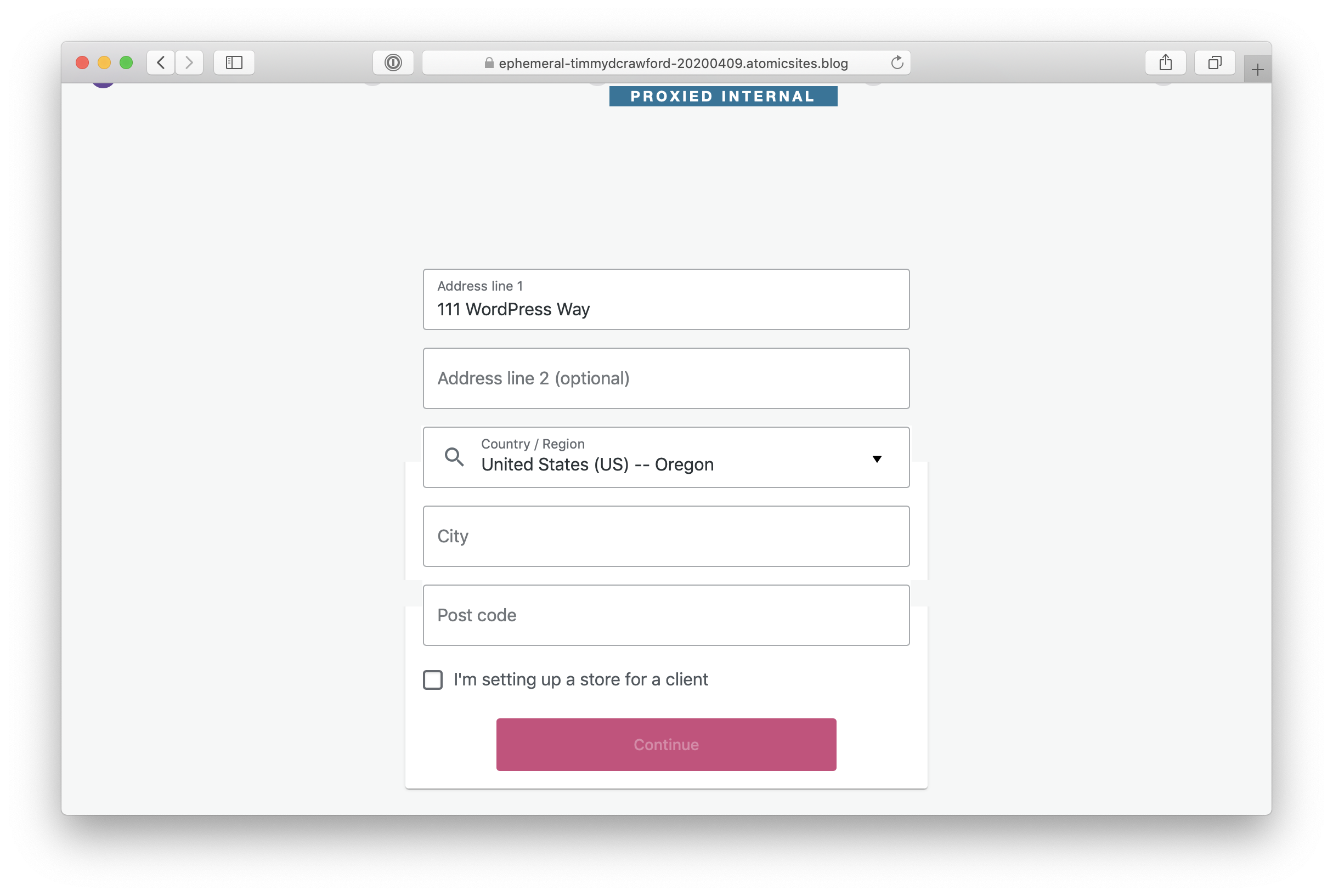The height and width of the screenshot is (896, 1333).
Task: Enable setting up a store for a client
Action: tap(433, 679)
